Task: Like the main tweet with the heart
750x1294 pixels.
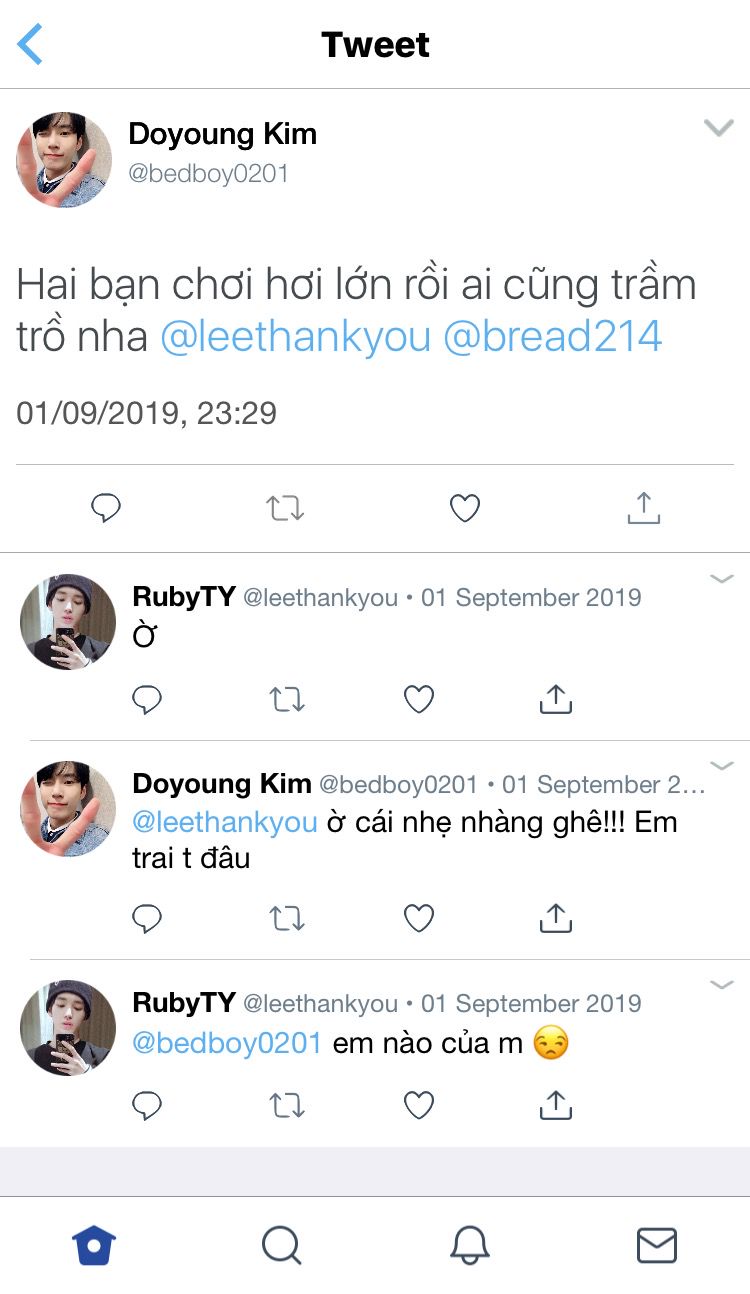Action: tap(464, 508)
